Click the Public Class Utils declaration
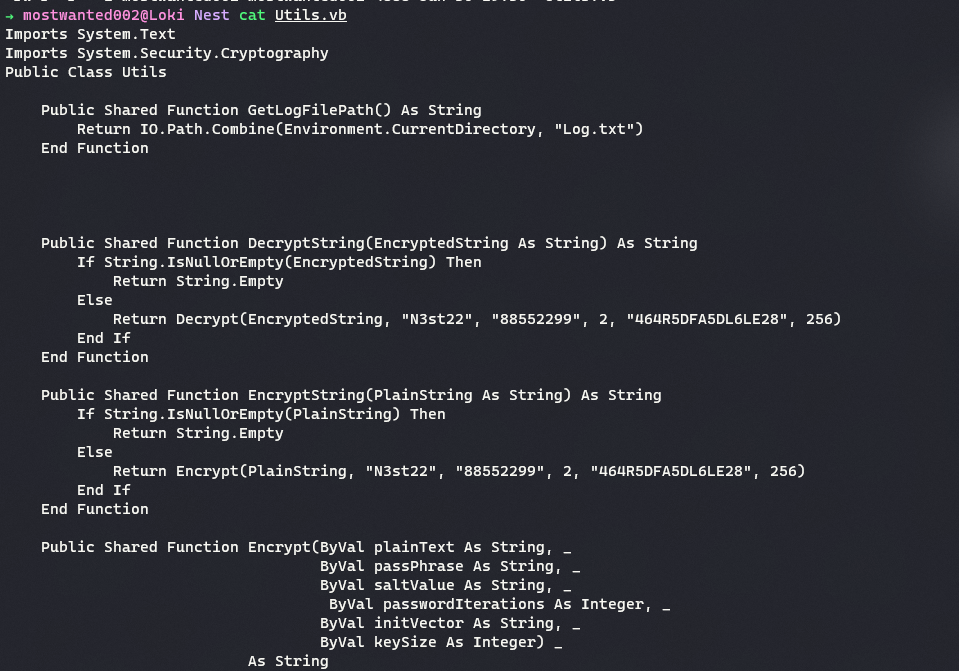Screen dimensions: 959x671 pyautogui.click(x=86, y=72)
